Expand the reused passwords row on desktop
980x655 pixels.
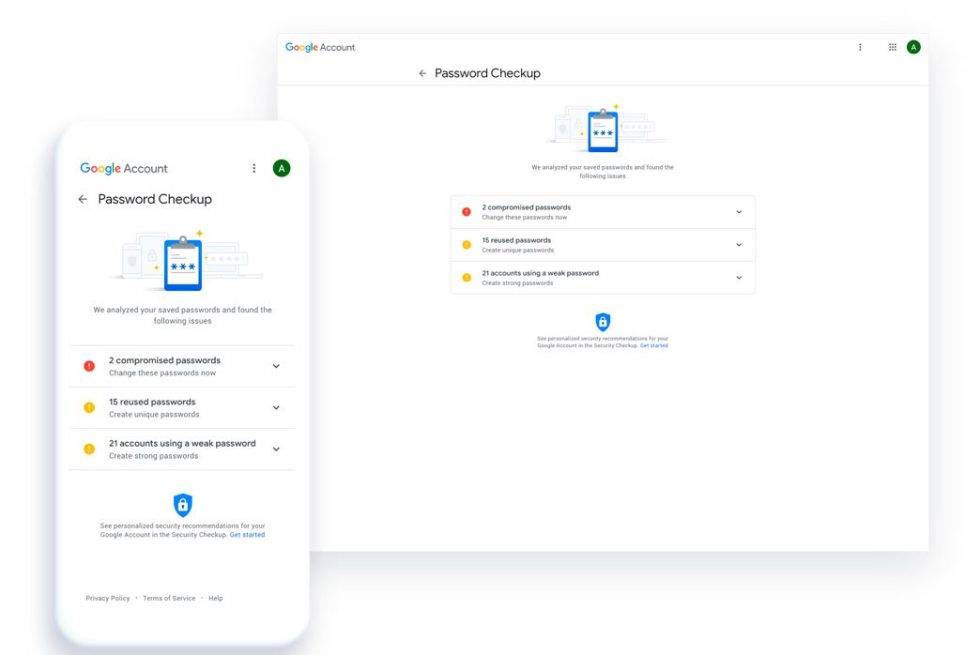coord(738,244)
